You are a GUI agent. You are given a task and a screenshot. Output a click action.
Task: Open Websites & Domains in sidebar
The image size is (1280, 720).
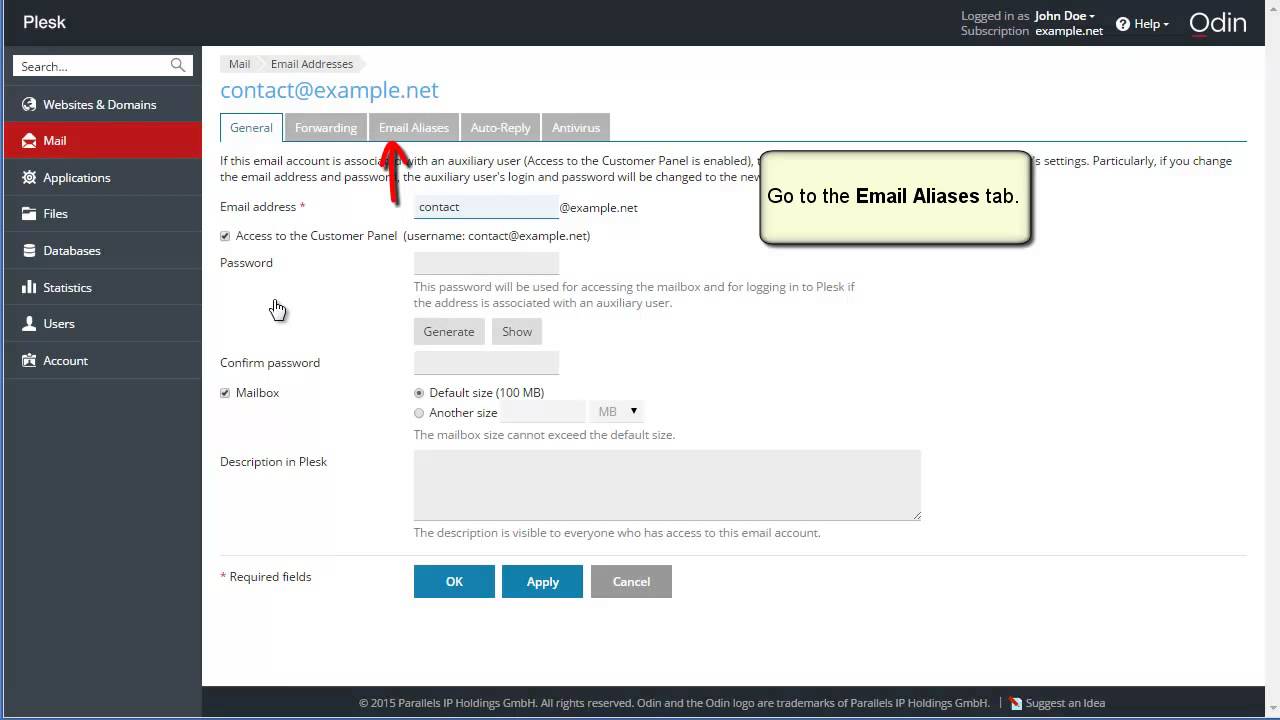pyautogui.click(x=101, y=104)
